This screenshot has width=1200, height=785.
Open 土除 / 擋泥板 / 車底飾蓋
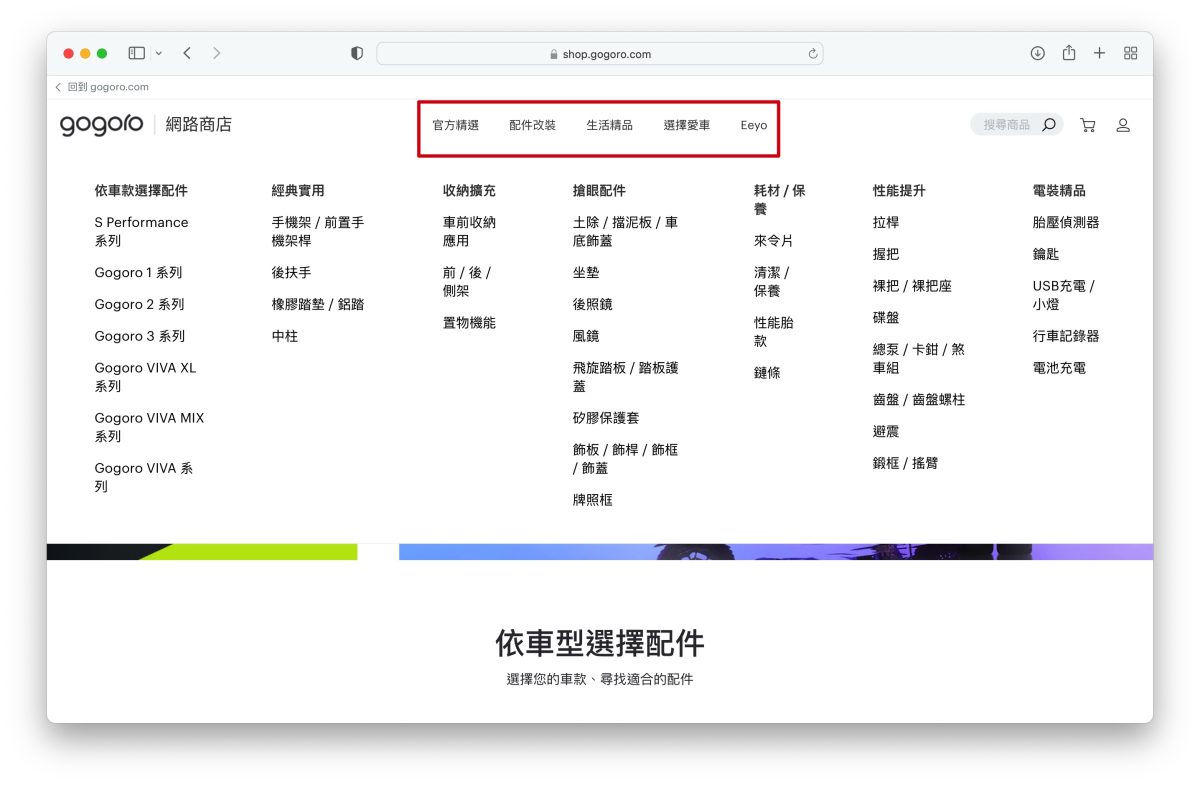(626, 232)
